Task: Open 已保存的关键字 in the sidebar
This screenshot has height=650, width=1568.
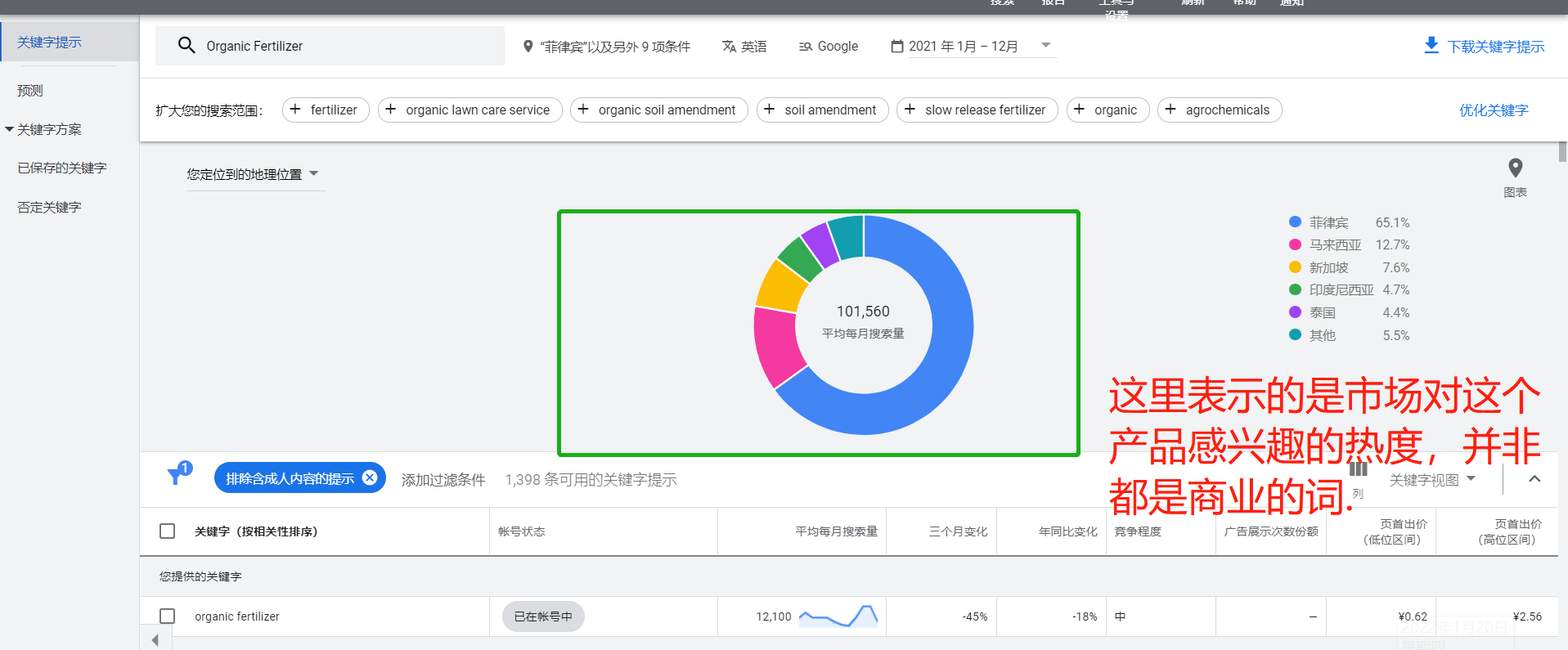Action: (62, 168)
